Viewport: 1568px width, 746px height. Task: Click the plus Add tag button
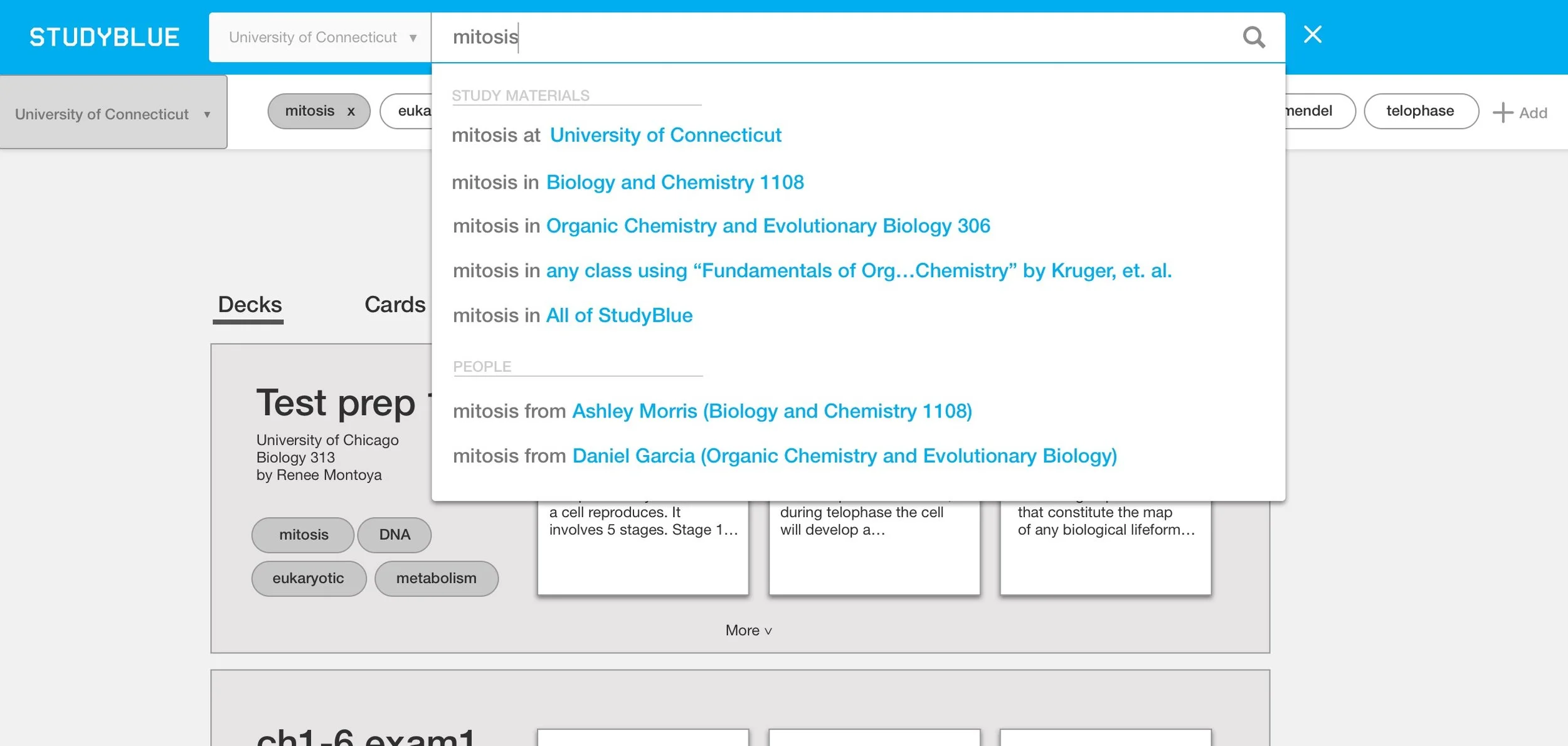(1520, 113)
